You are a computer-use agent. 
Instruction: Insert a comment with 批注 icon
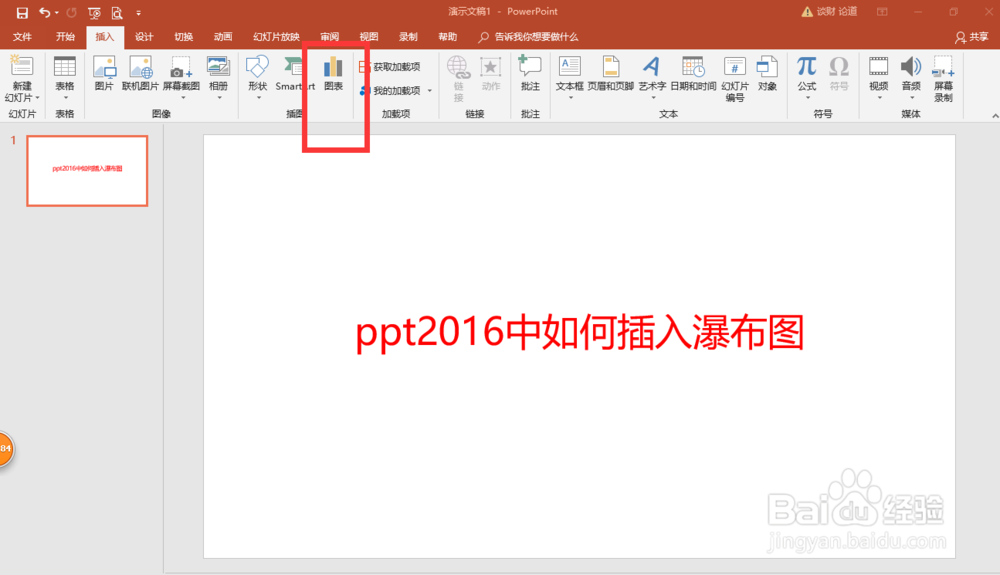click(530, 74)
